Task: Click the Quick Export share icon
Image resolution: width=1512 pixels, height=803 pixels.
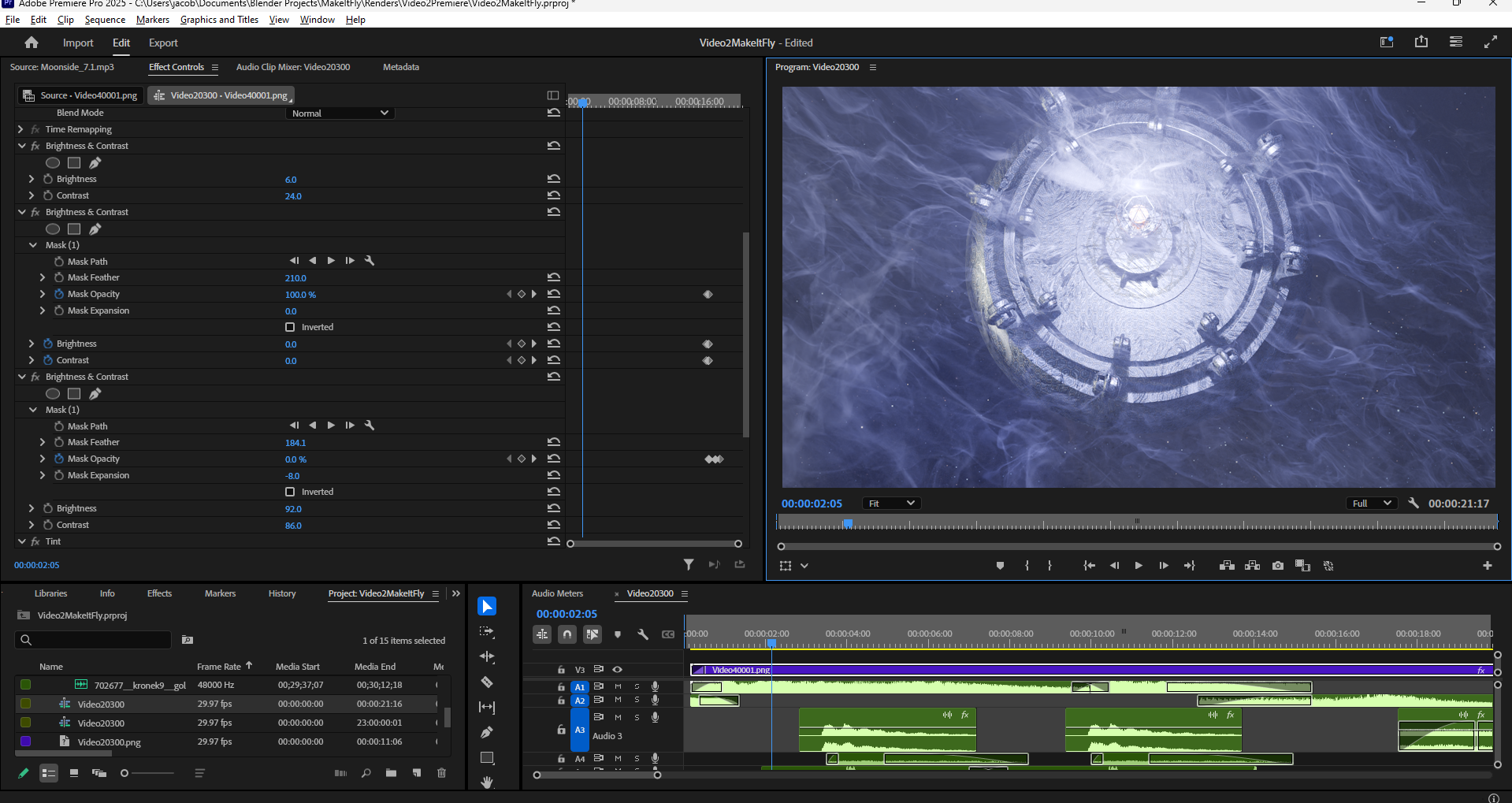Action: [x=1421, y=42]
